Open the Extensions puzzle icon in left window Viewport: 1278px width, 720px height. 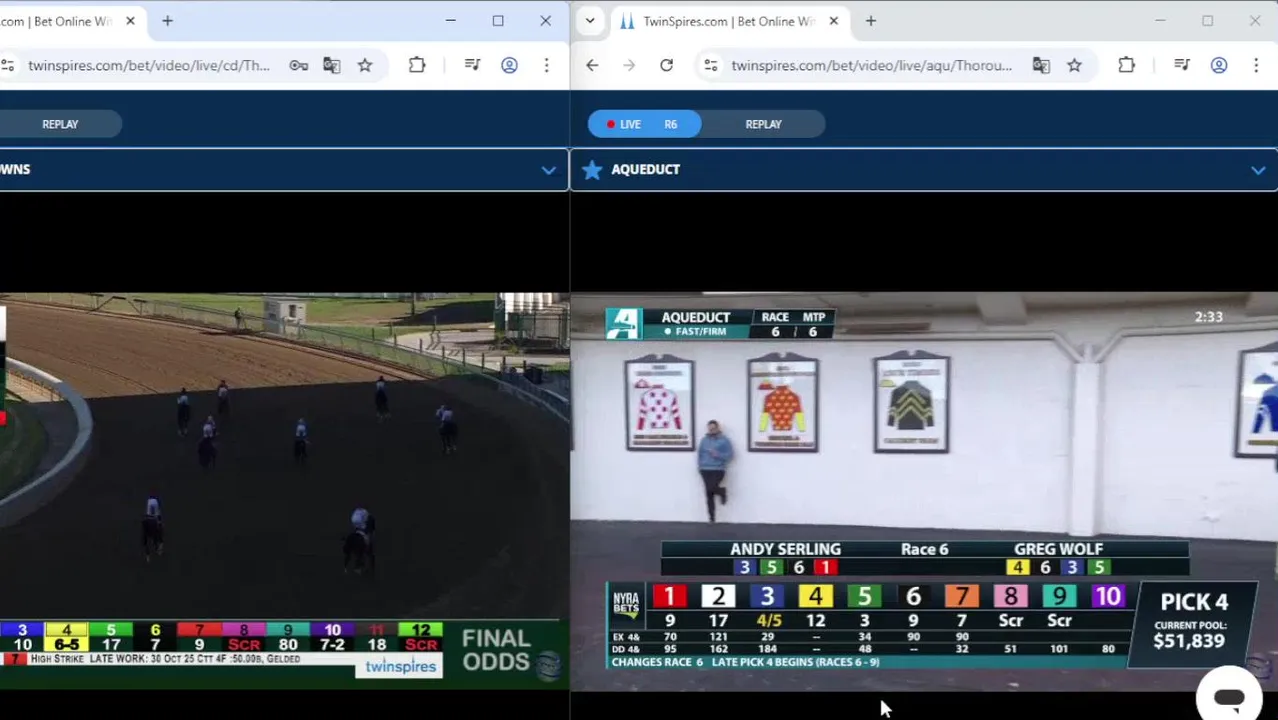pos(417,65)
